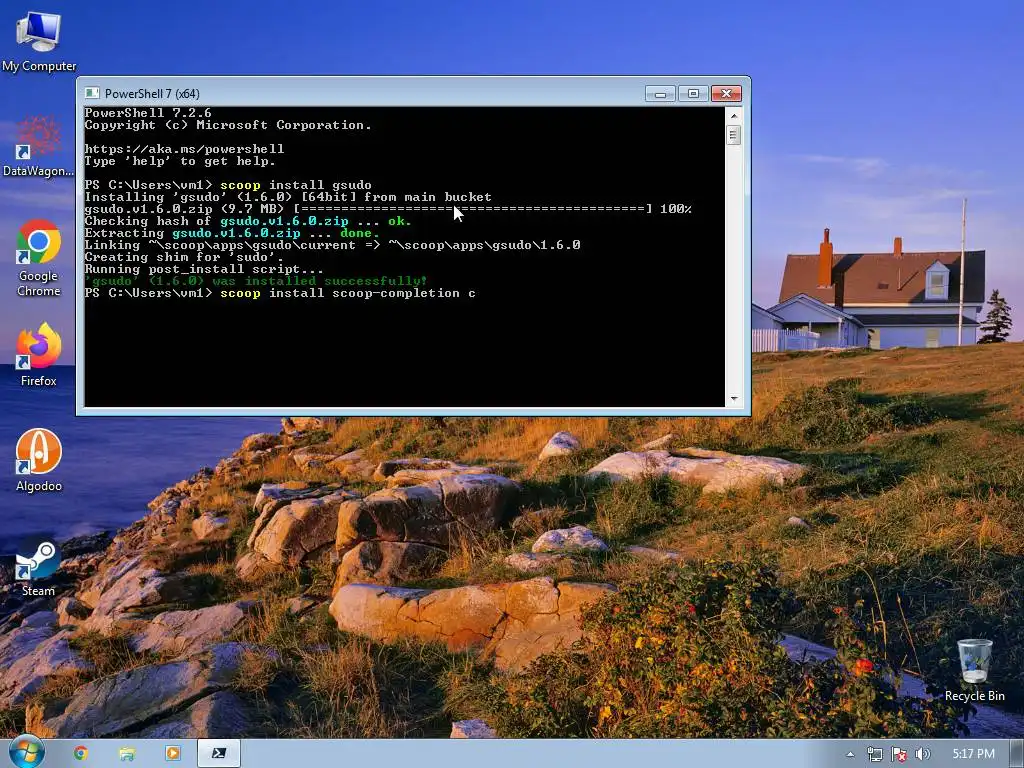
Task: Open Windows Explorer from the taskbar
Action: (x=127, y=753)
